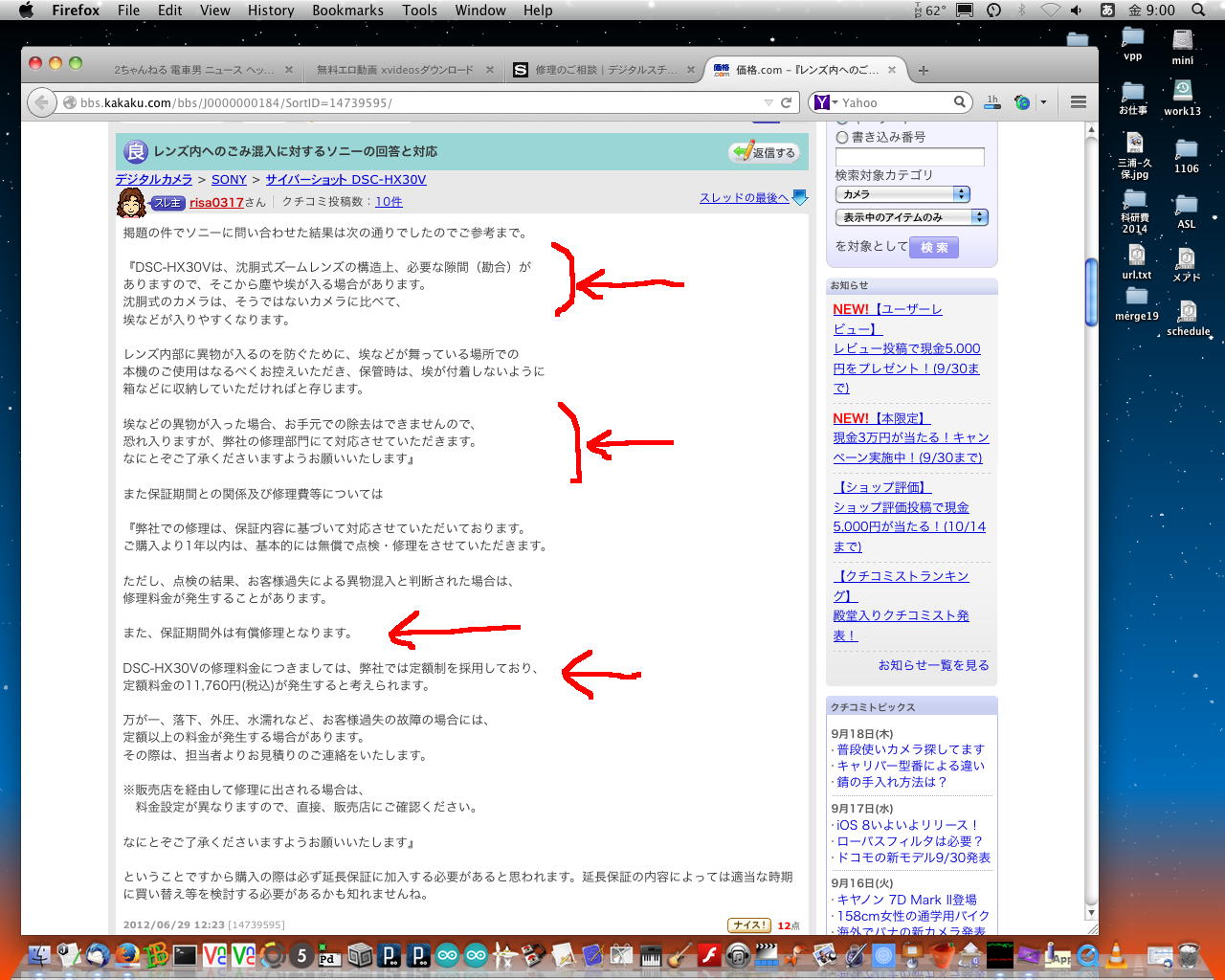Click the 書き込み番号 text input field
Screen dimensions: 1225x980
click(909, 157)
